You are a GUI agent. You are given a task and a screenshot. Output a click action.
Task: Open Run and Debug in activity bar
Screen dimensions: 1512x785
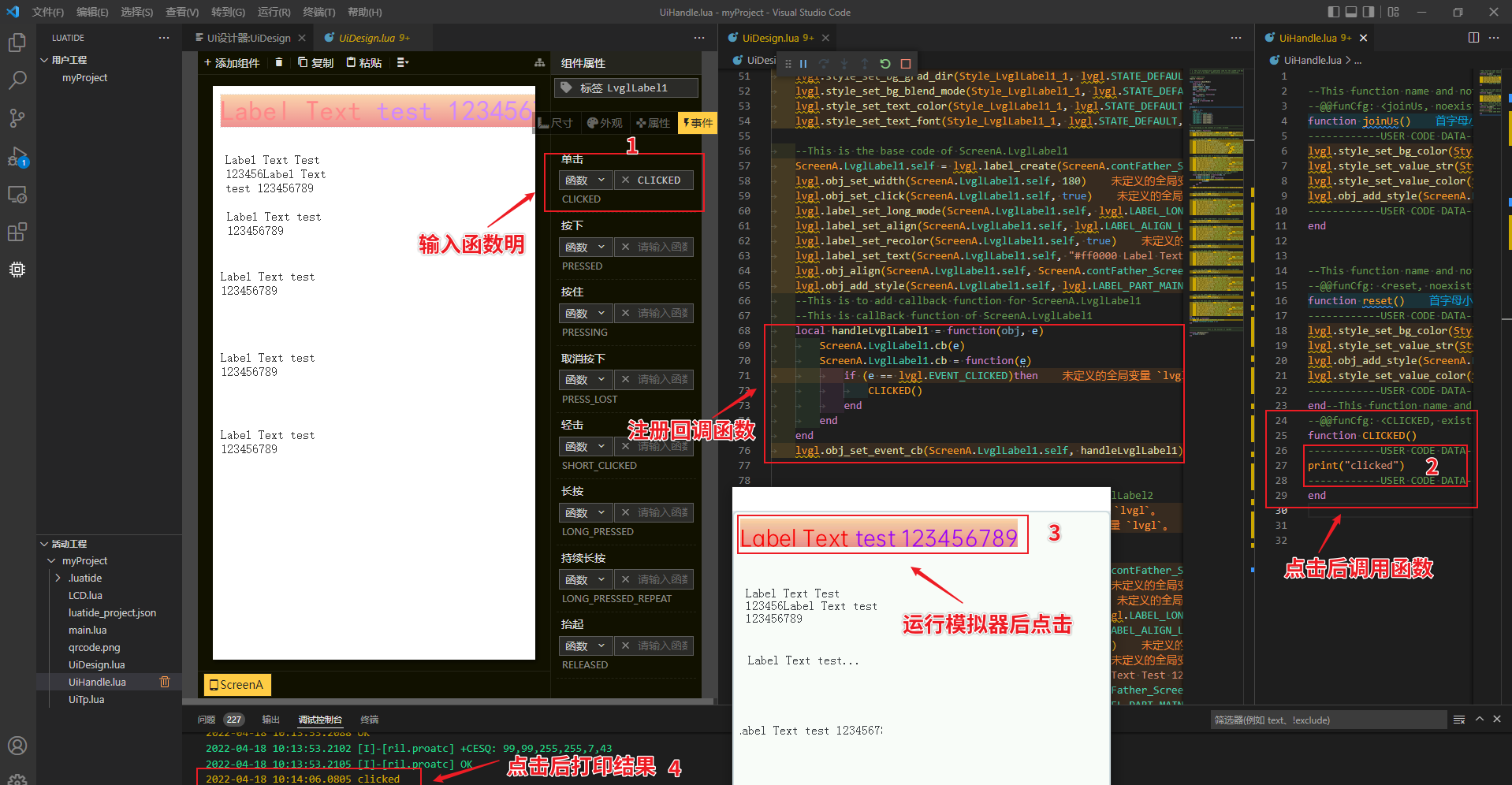(17, 157)
